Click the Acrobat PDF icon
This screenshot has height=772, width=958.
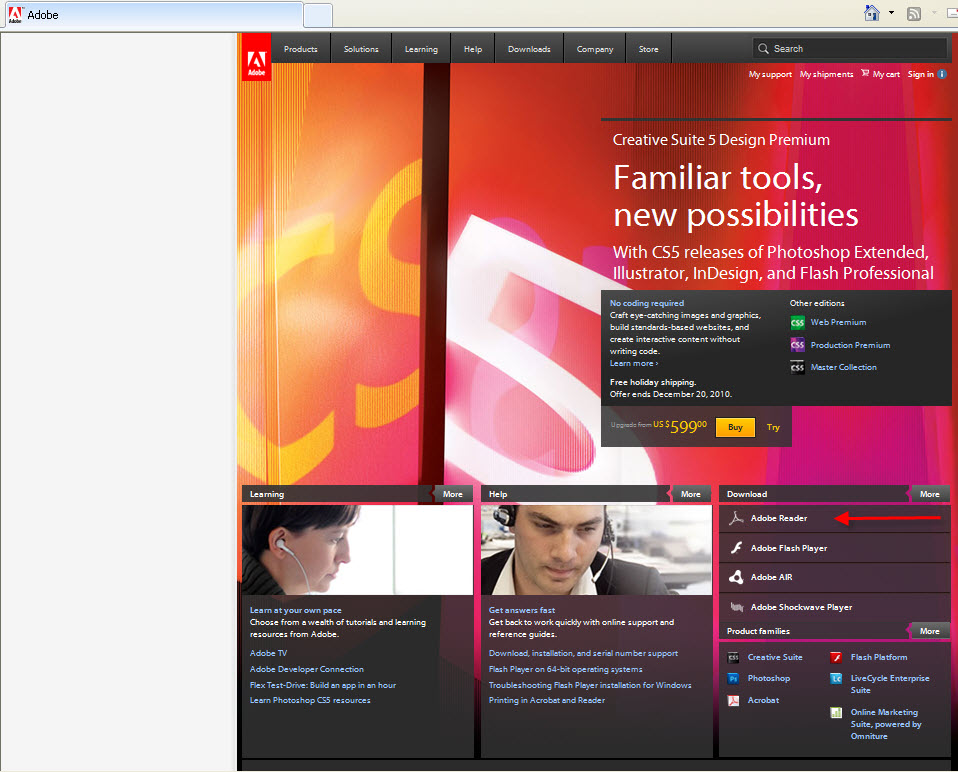pyautogui.click(x=733, y=701)
